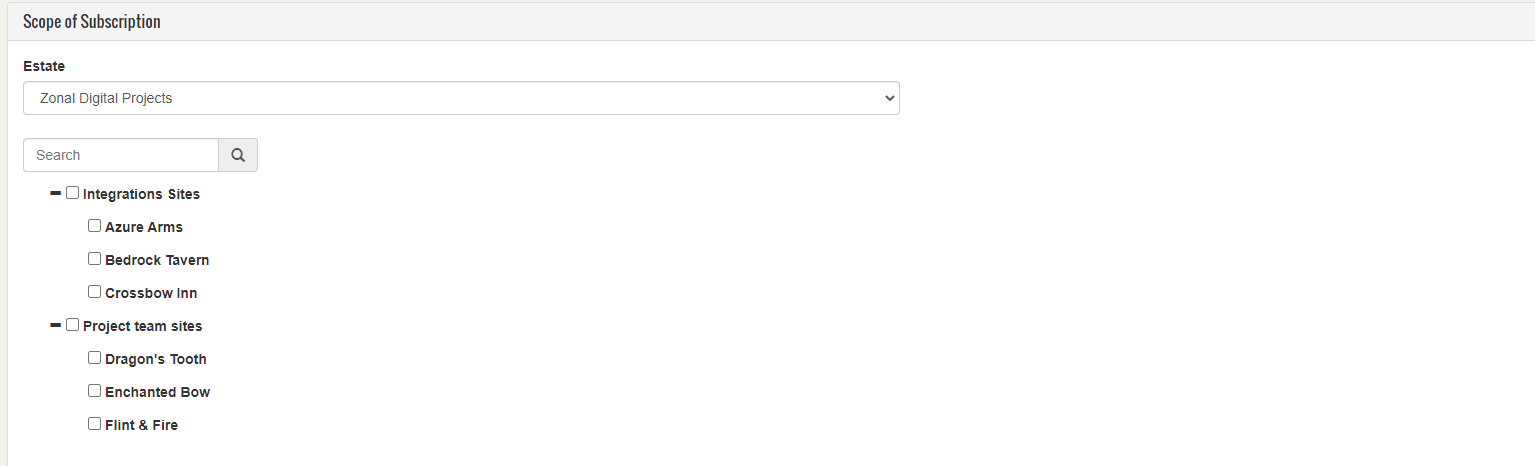Tick the Integrations Sites checkbox
Viewport: 1535px width, 466px height.
73,193
